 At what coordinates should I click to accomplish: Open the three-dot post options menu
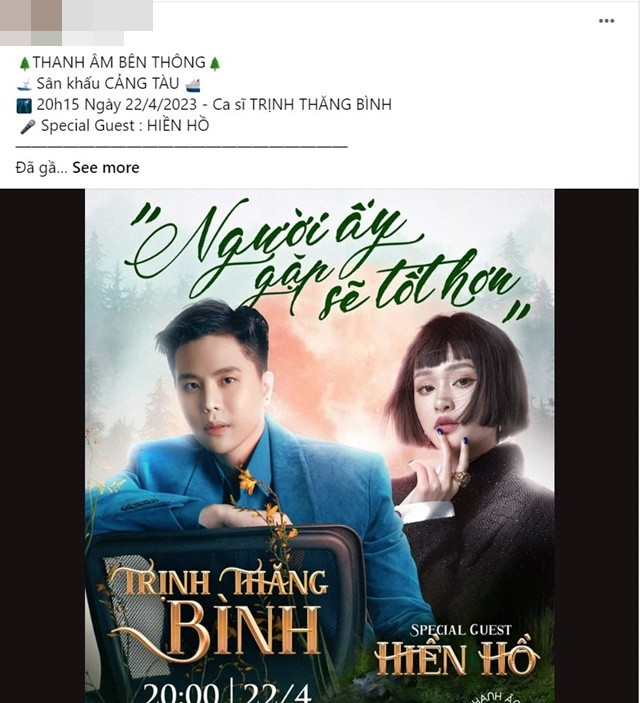[x=606, y=21]
